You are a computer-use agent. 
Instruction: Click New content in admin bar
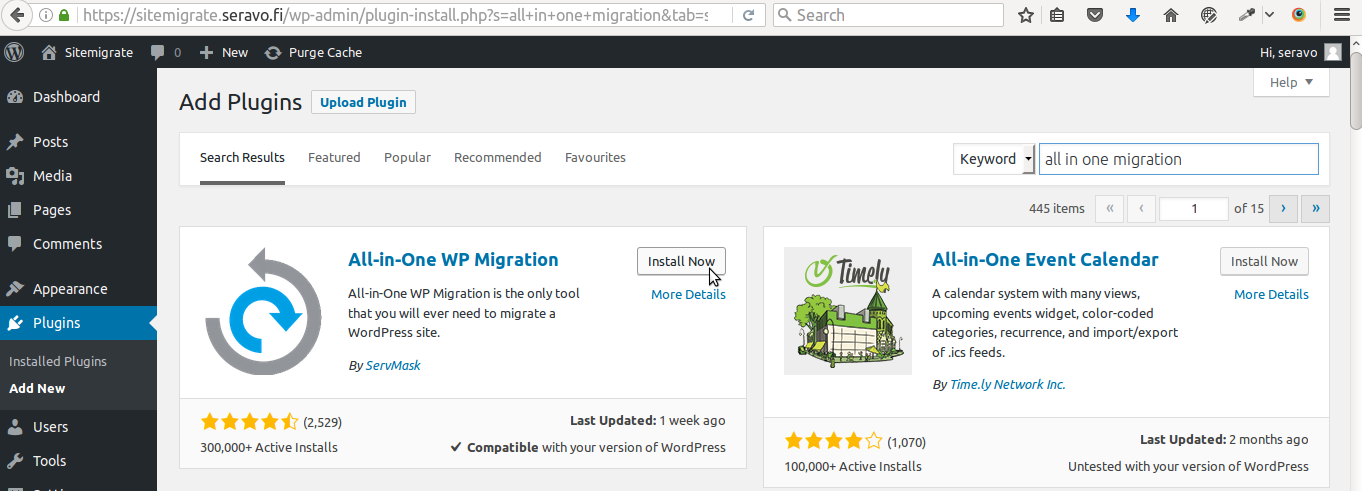click(223, 52)
